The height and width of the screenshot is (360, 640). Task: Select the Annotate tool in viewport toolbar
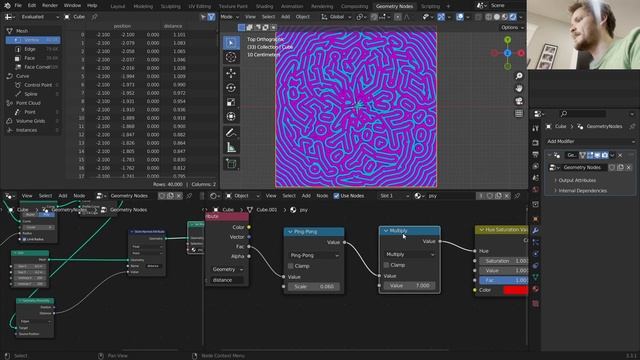(231, 133)
